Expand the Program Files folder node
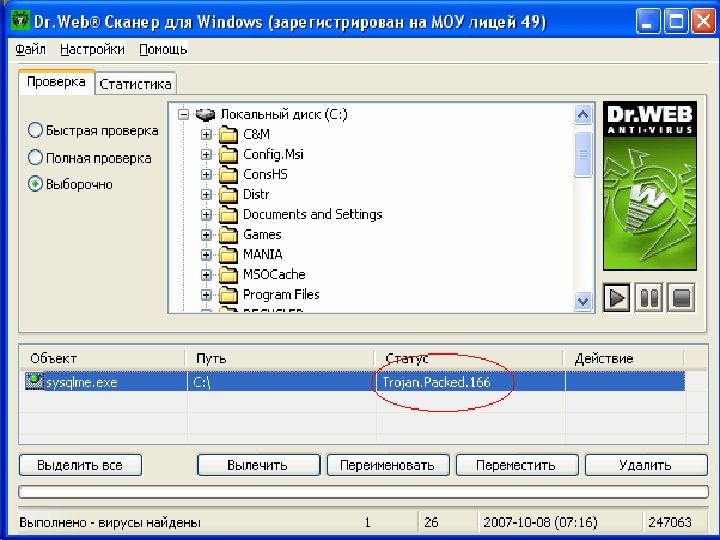Screen dimensions: 720x540 click(x=206, y=294)
